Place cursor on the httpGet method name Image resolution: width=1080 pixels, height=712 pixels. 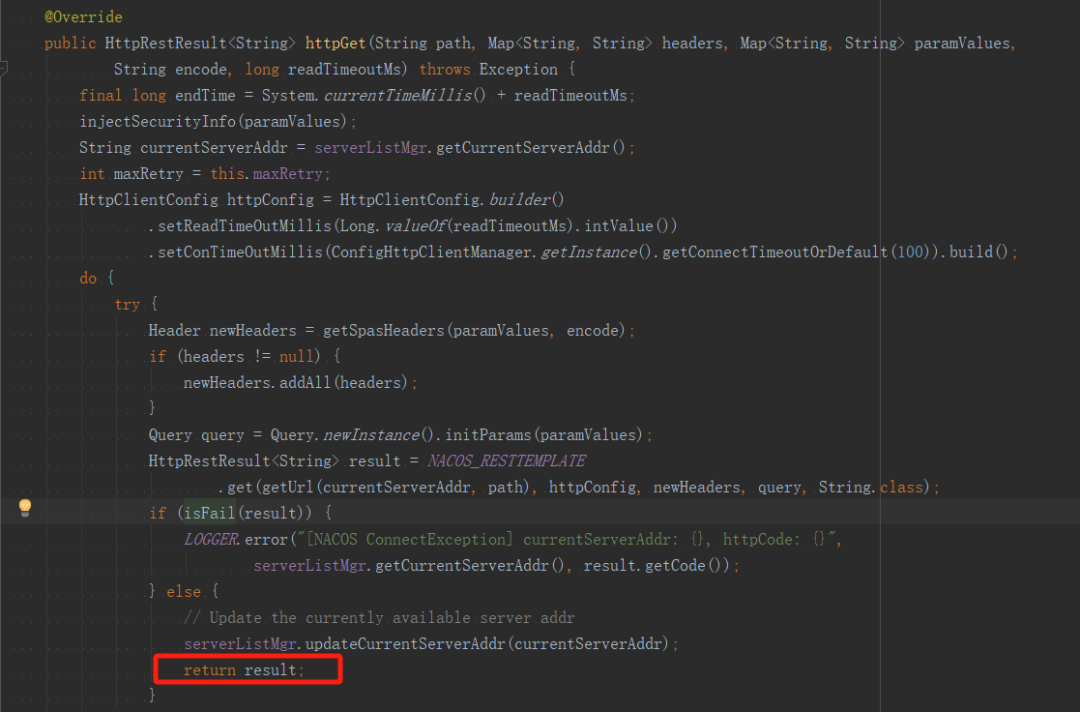tap(335, 43)
